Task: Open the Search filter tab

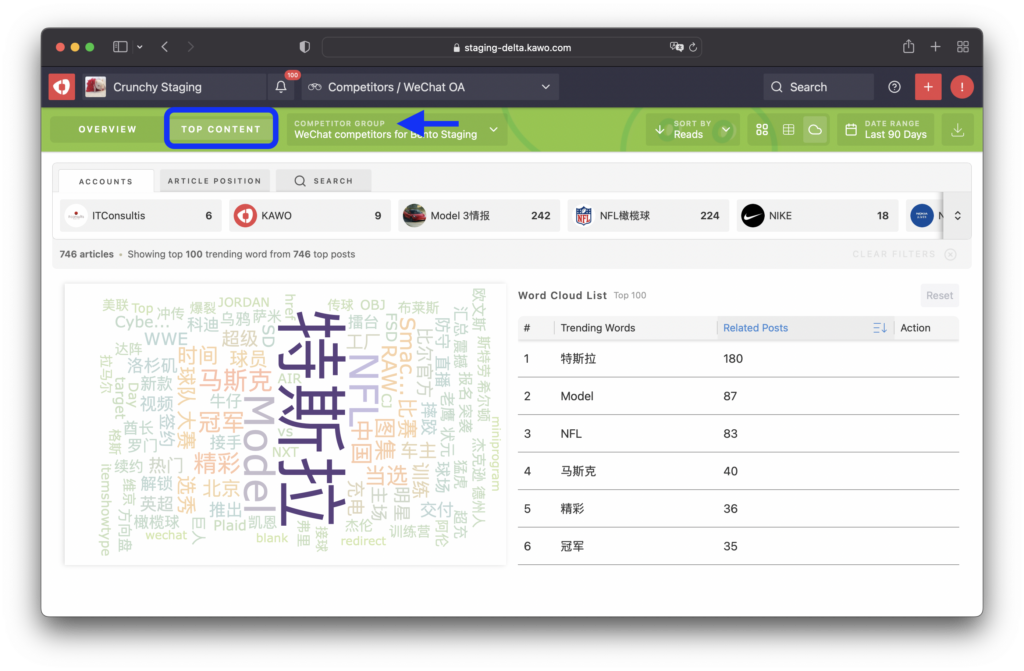Action: 324,180
